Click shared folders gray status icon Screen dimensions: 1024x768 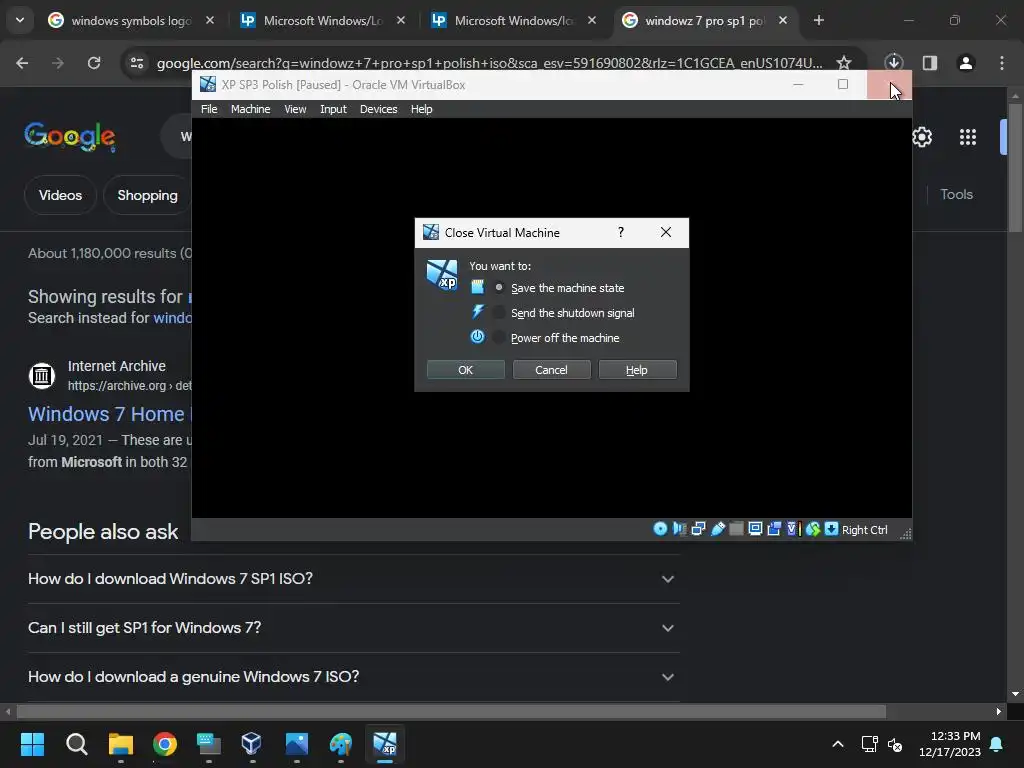click(x=737, y=529)
